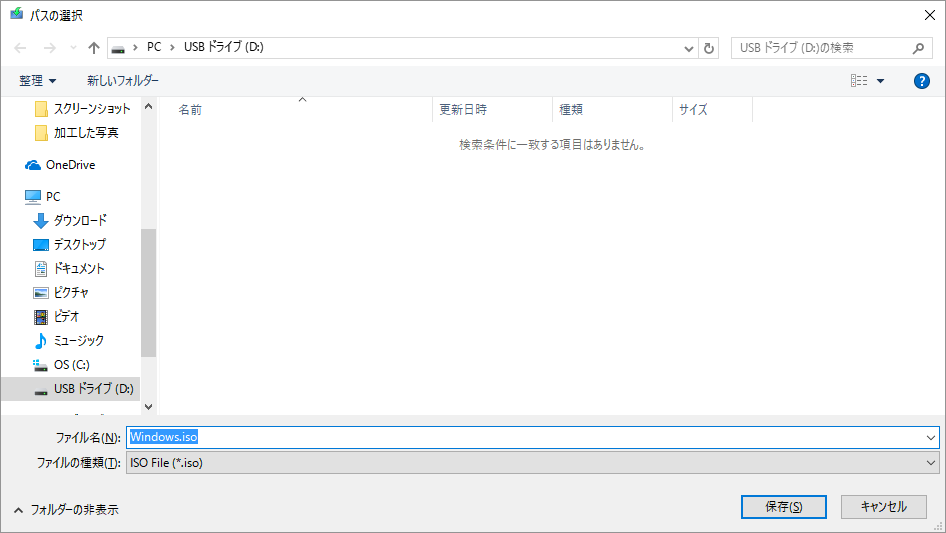Open the 整理 menu
Screen dimensions: 946x533
(x=37, y=80)
